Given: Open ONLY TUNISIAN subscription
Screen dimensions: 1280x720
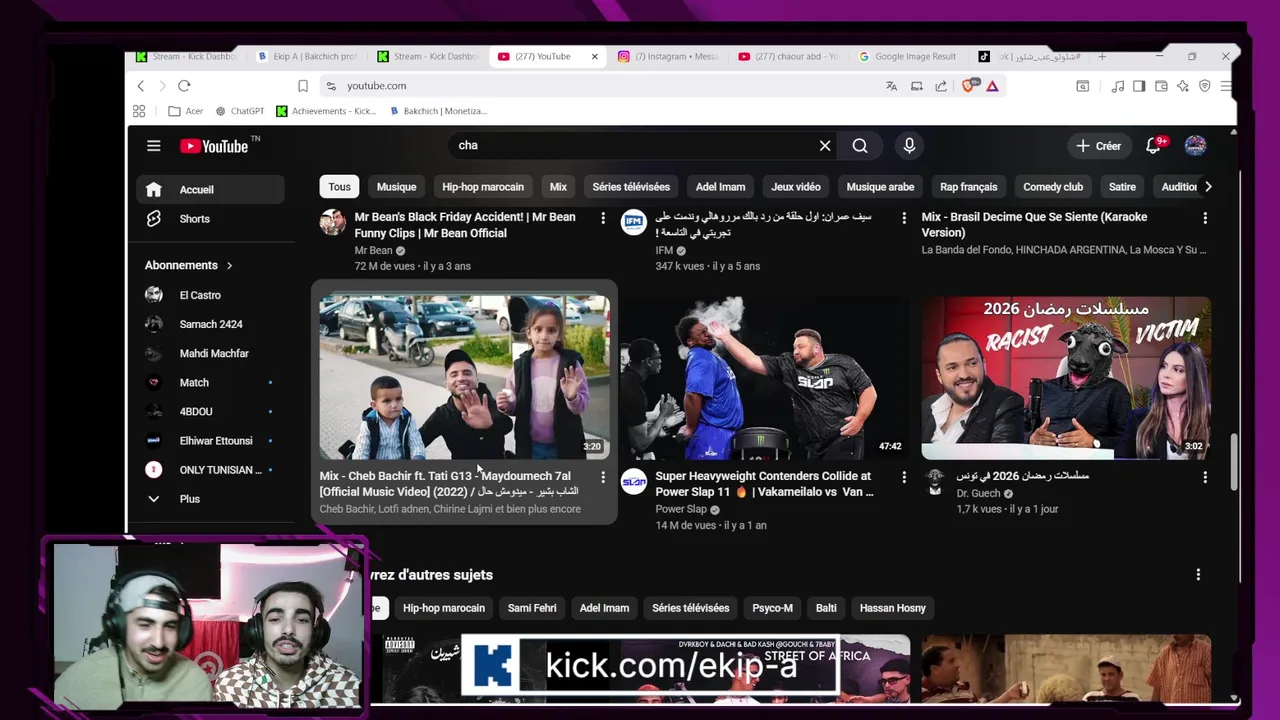Looking at the screenshot, I should point(210,470).
